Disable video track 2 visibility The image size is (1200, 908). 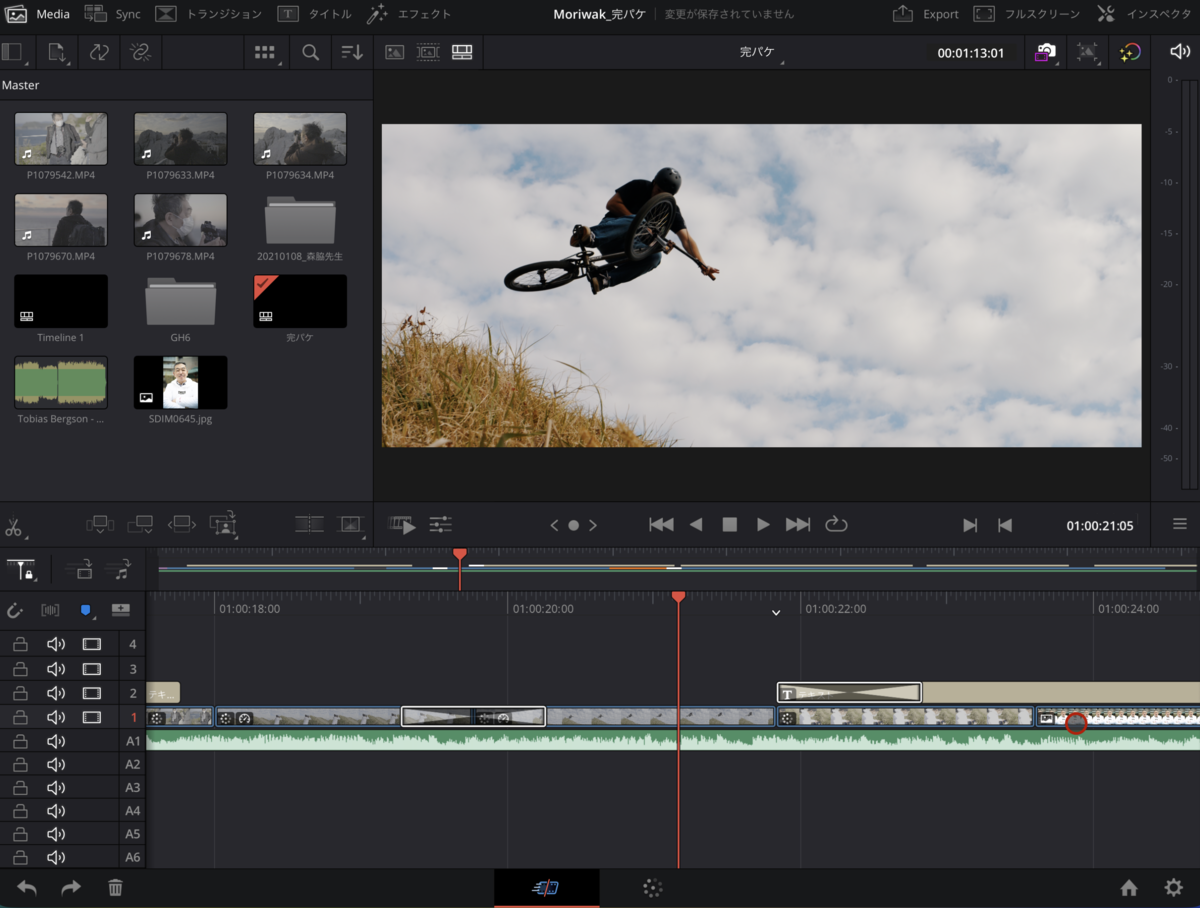[92, 693]
